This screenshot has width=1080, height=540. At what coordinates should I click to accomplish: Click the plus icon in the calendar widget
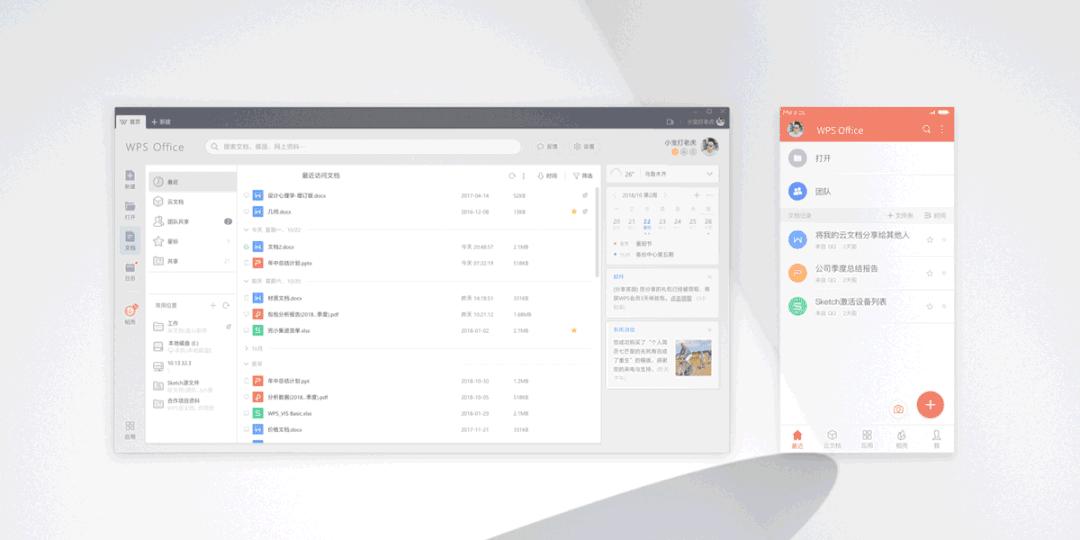point(696,195)
